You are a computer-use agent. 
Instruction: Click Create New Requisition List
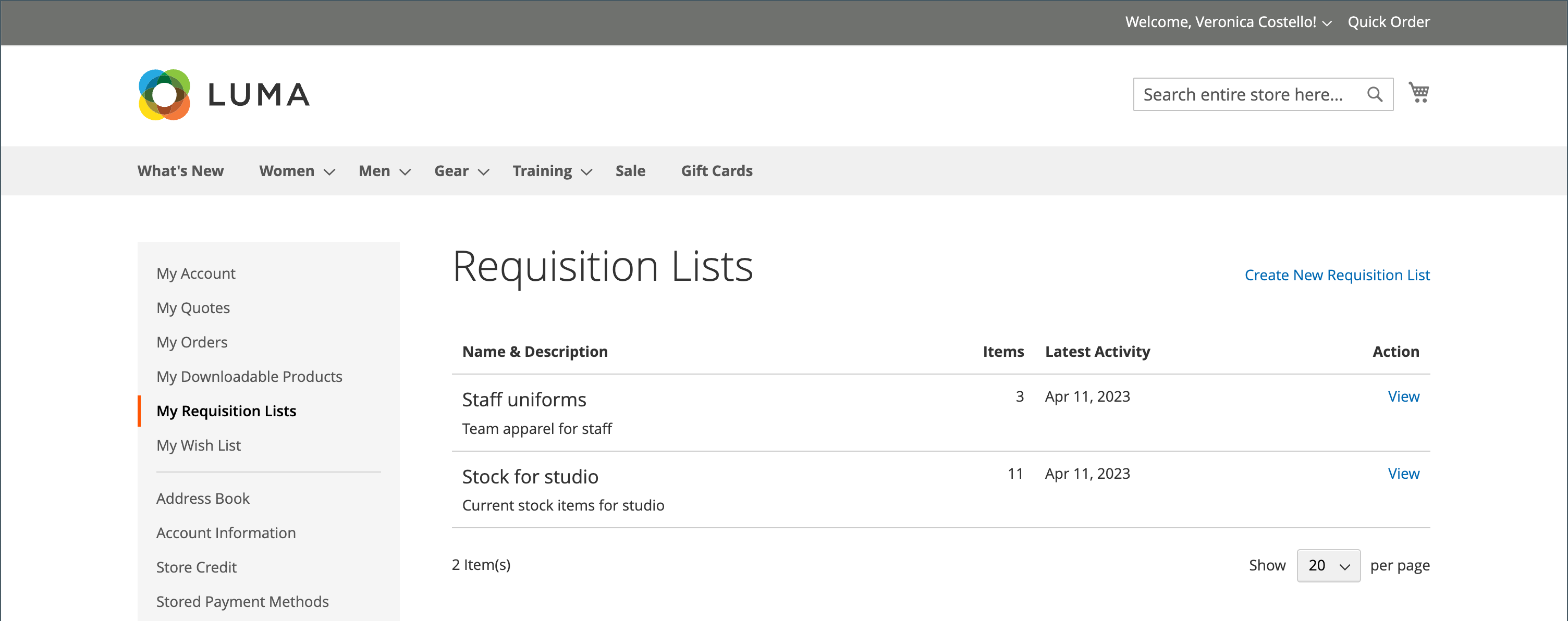click(1337, 275)
